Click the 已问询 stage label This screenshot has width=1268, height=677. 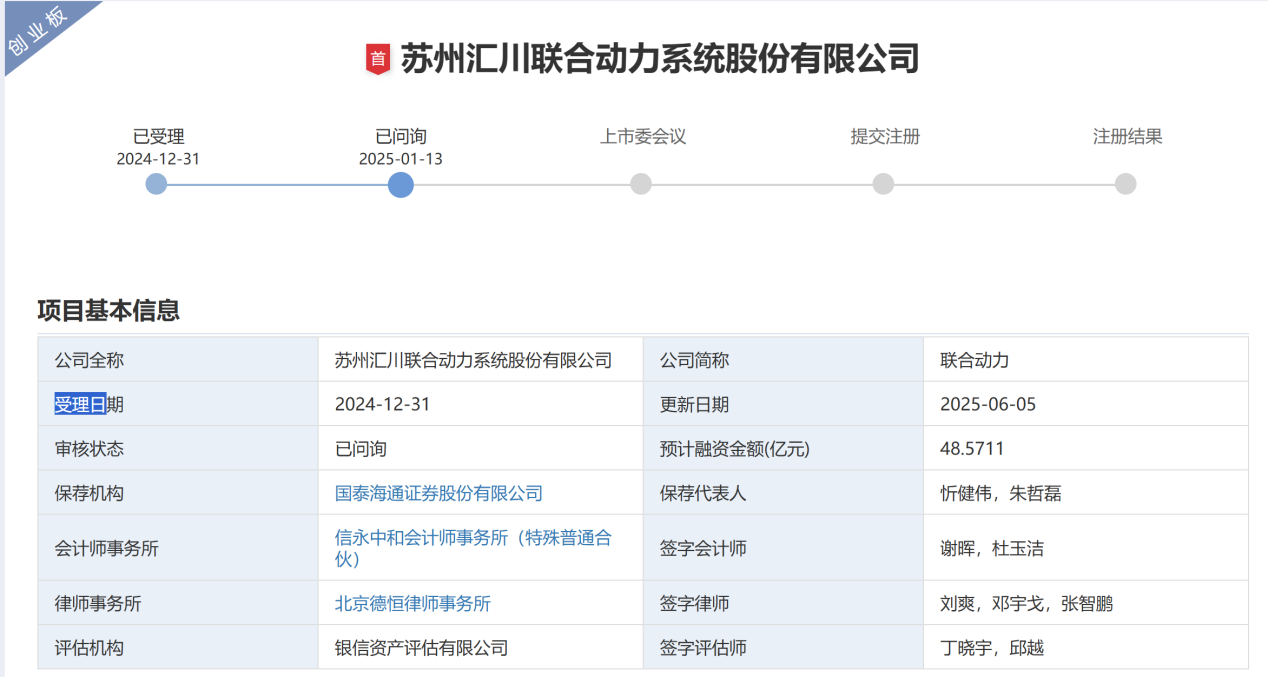[401, 137]
